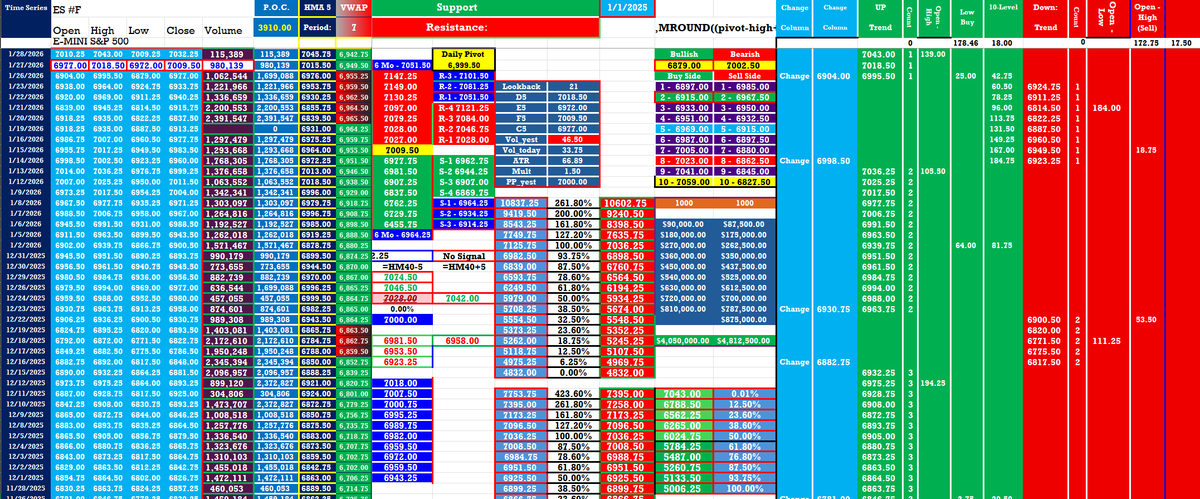Click the Close column header

pyautogui.click(x=182, y=28)
